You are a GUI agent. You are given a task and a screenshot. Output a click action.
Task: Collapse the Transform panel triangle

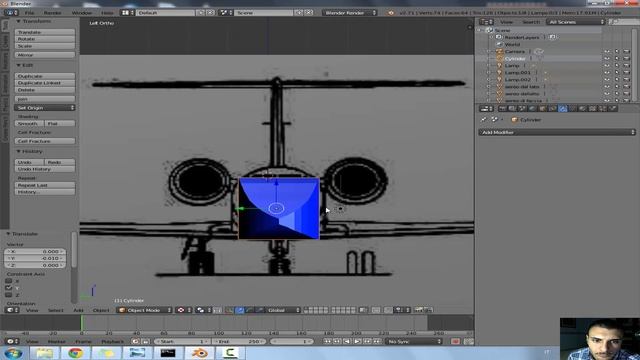click(x=18, y=21)
